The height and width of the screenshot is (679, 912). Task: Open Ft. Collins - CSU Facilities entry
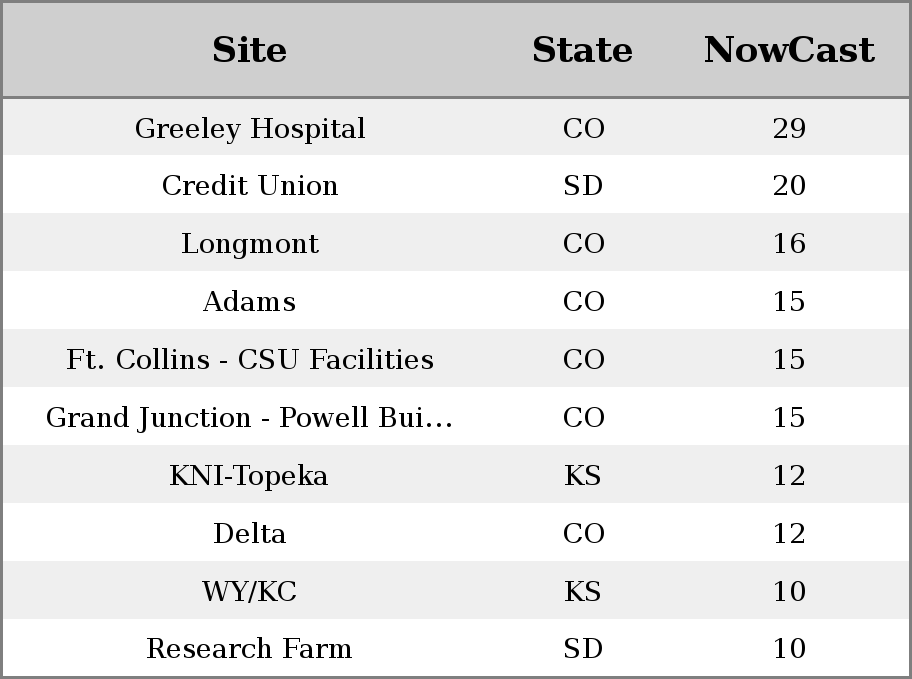(x=250, y=360)
